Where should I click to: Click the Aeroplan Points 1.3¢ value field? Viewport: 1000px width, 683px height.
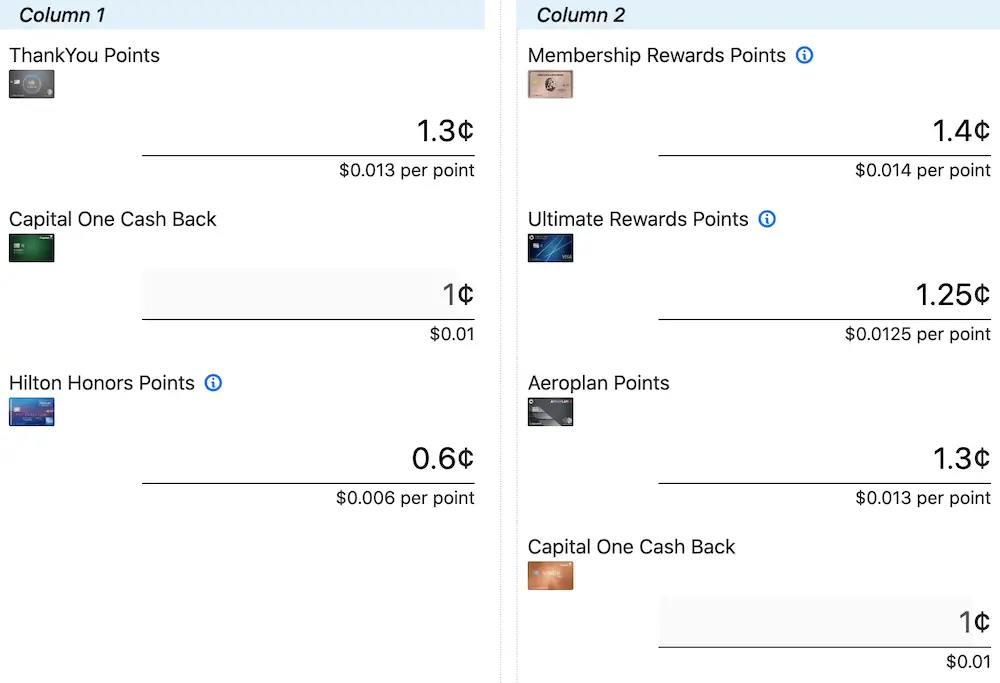825,459
